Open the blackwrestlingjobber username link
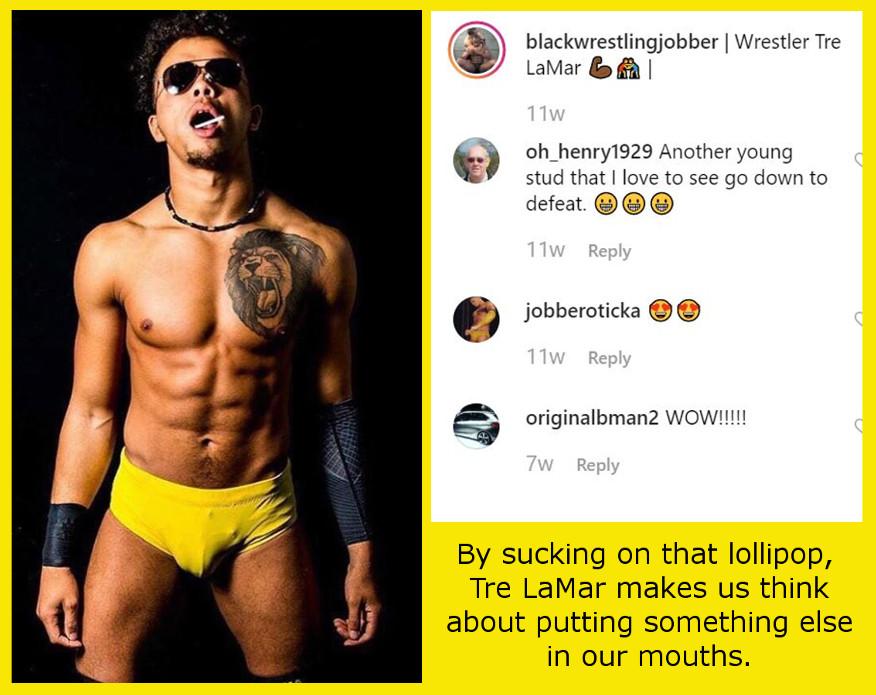 622,42
